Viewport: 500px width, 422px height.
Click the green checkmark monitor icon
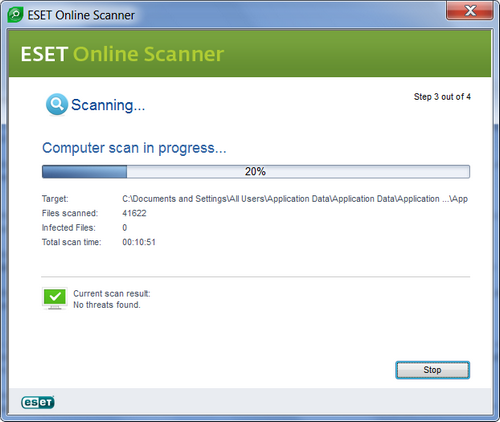pos(55,298)
